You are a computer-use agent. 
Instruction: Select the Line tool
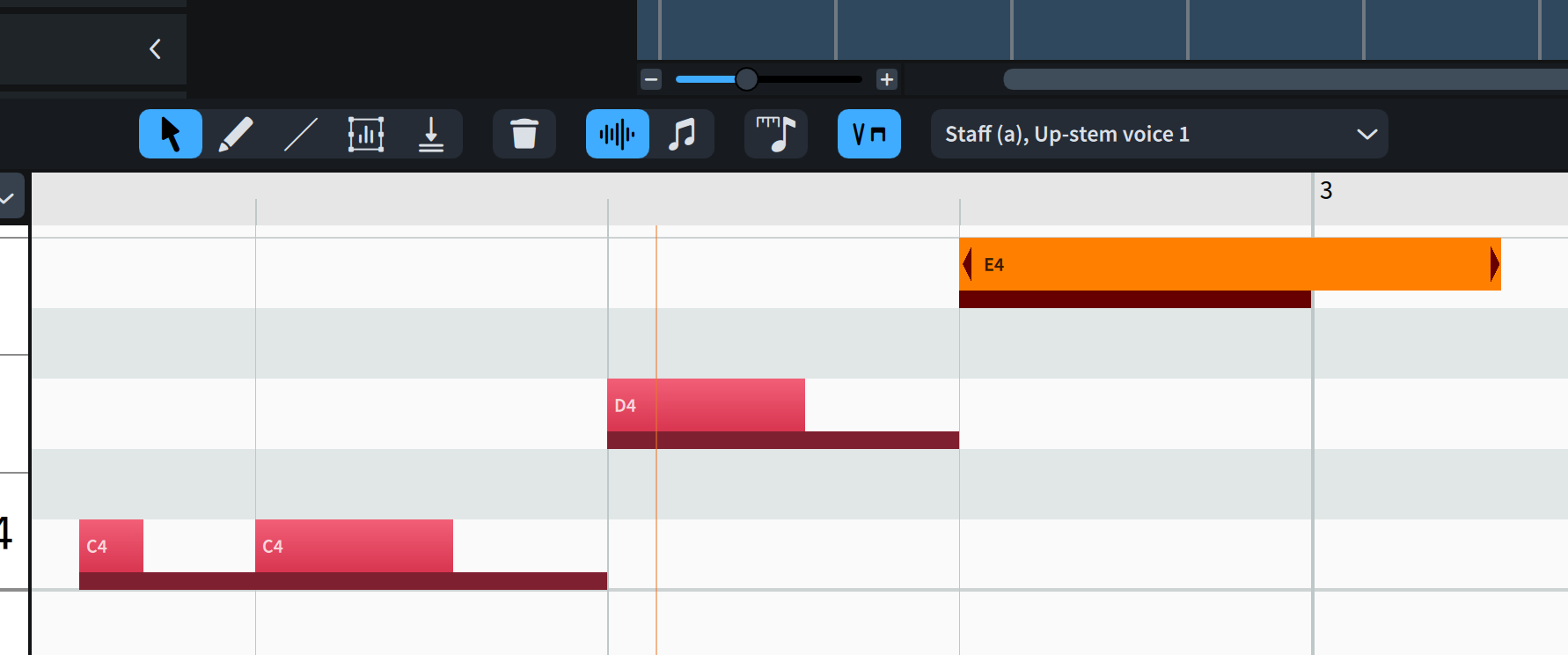[x=300, y=134]
